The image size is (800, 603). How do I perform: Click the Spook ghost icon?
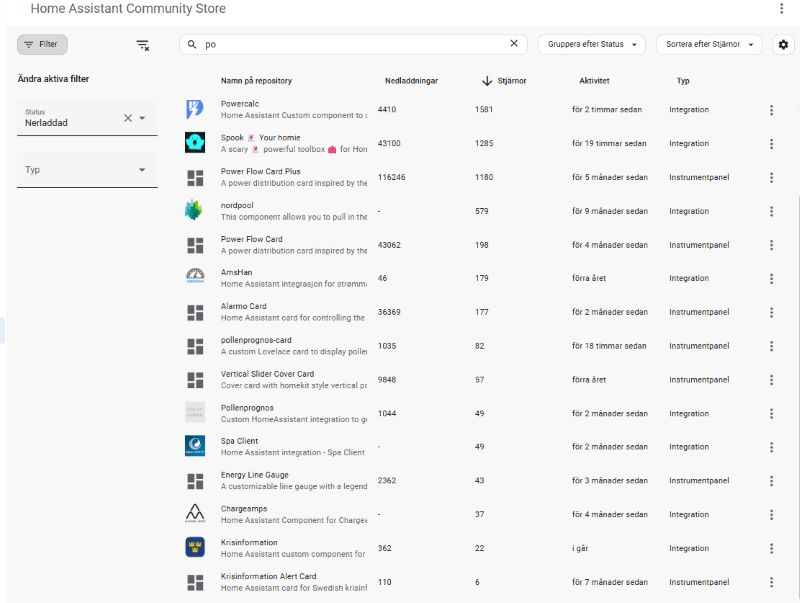[195, 143]
